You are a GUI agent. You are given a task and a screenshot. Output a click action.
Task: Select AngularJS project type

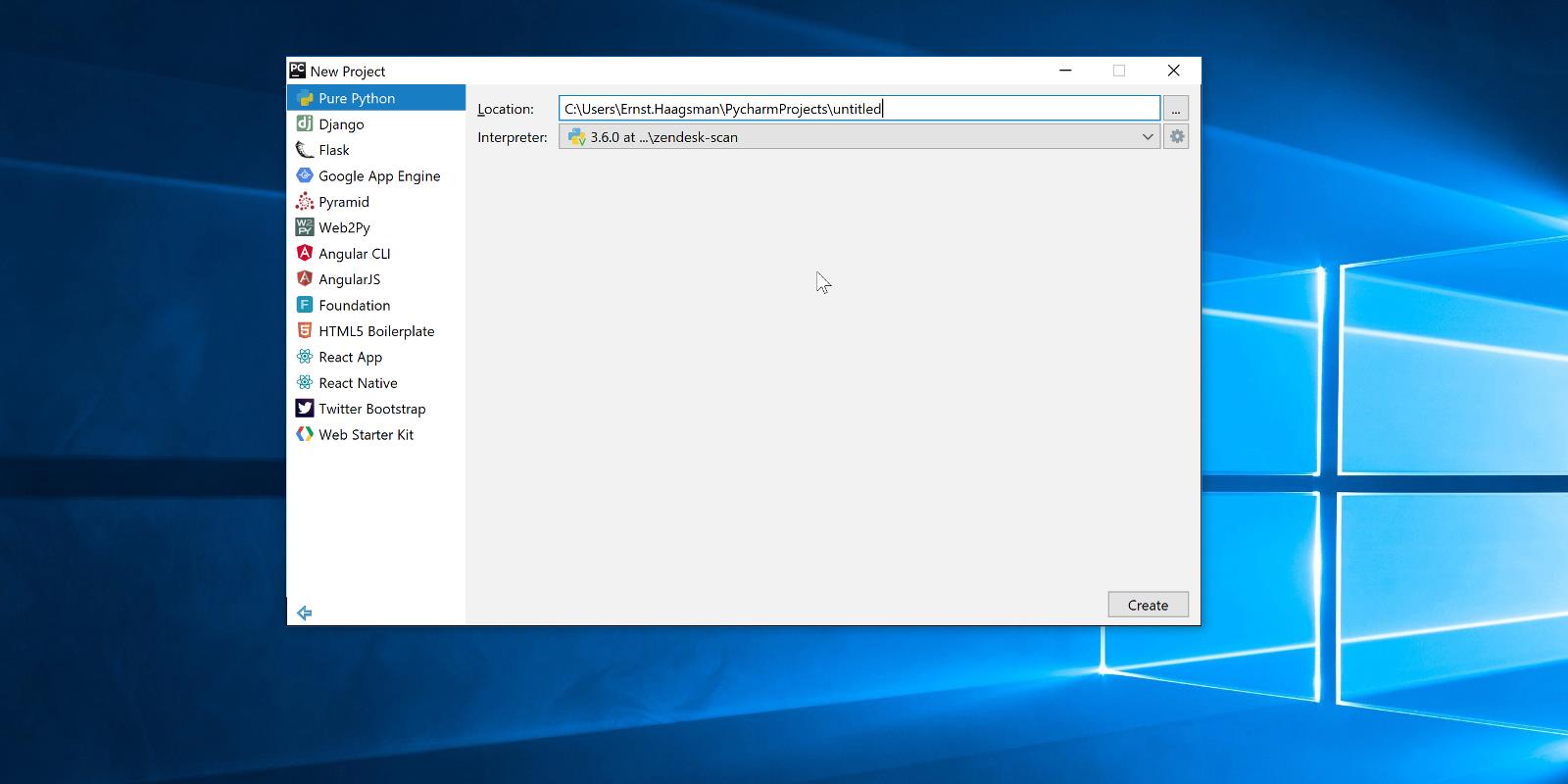coord(376,279)
